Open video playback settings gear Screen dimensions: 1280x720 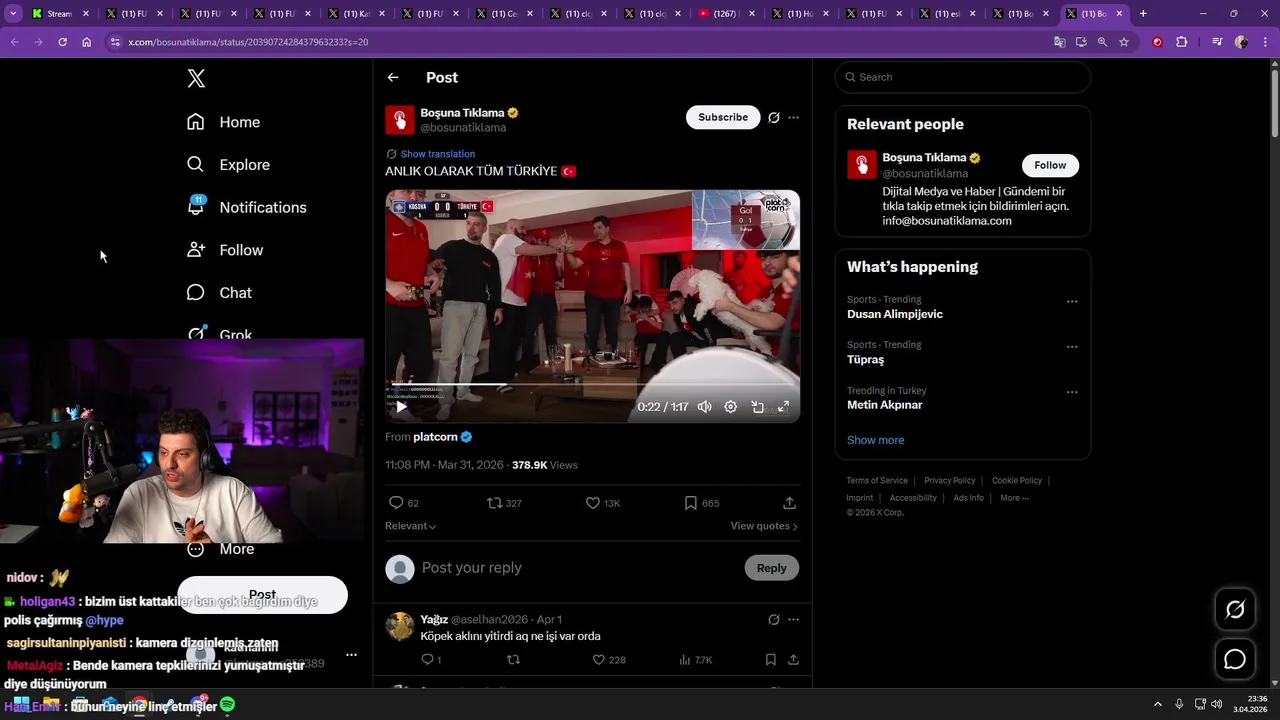730,407
